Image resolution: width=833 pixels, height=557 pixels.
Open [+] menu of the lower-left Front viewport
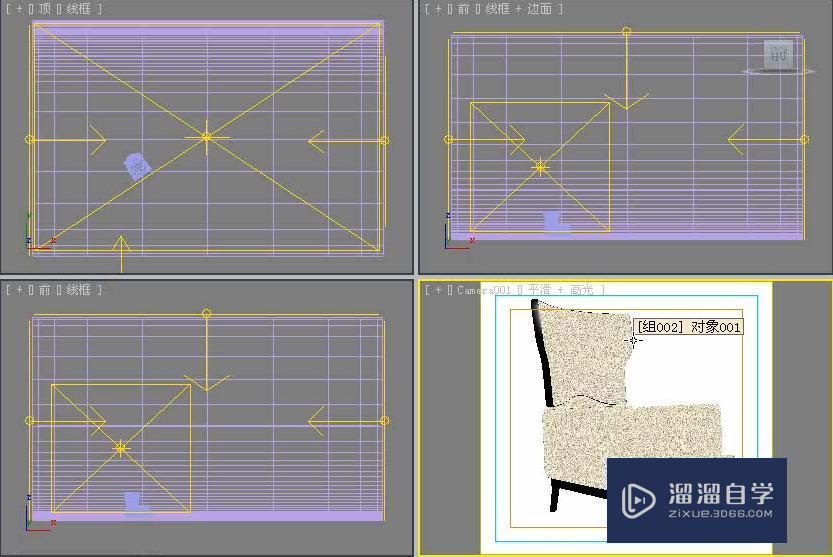coord(19,290)
